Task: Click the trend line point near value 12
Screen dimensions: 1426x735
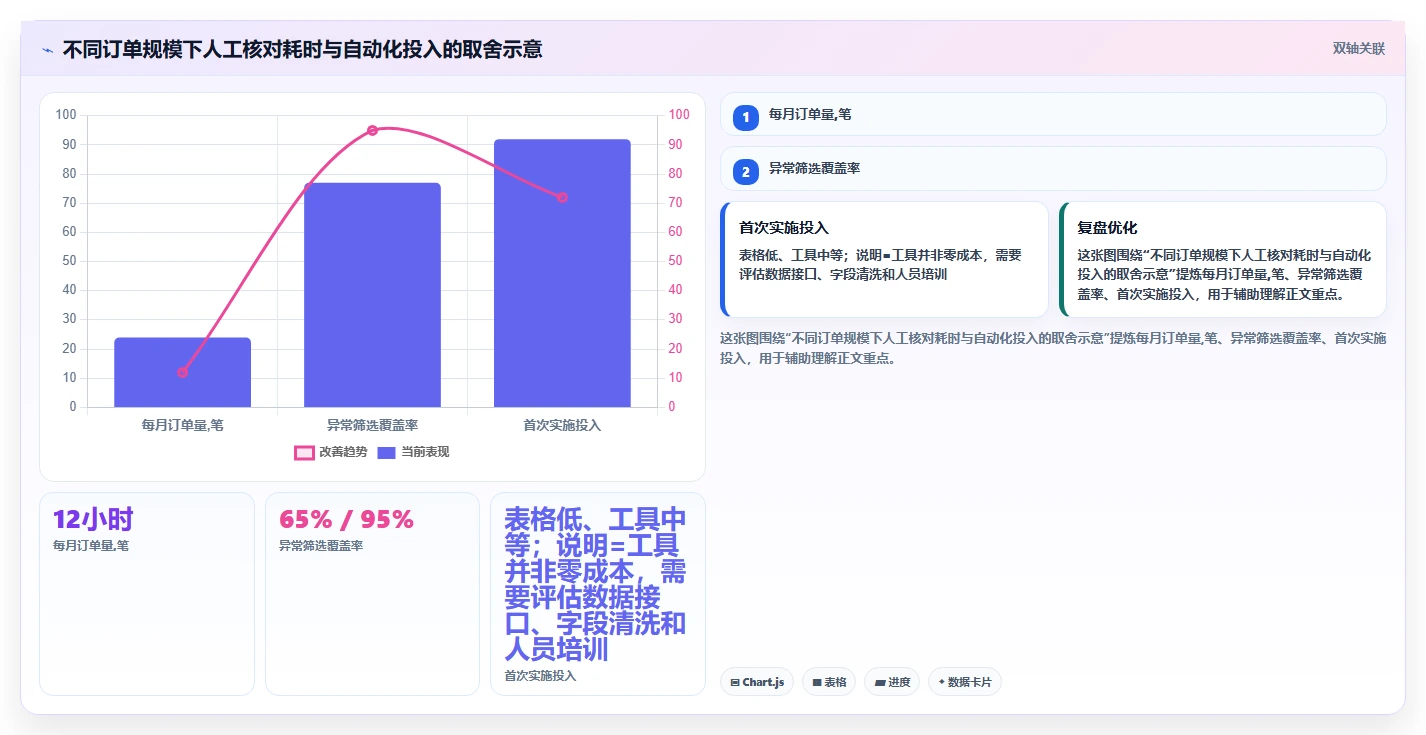Action: [182, 372]
